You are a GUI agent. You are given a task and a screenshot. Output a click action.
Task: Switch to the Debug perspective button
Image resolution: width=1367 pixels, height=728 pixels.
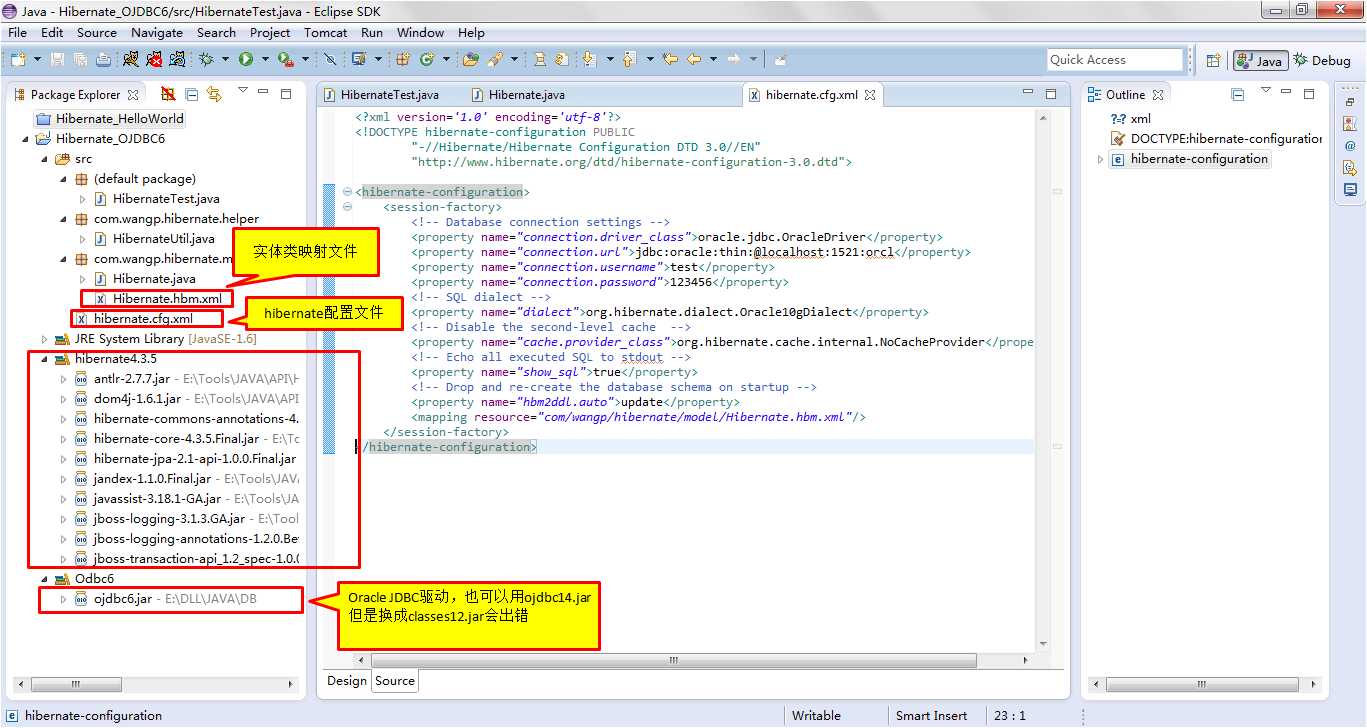tap(1322, 60)
